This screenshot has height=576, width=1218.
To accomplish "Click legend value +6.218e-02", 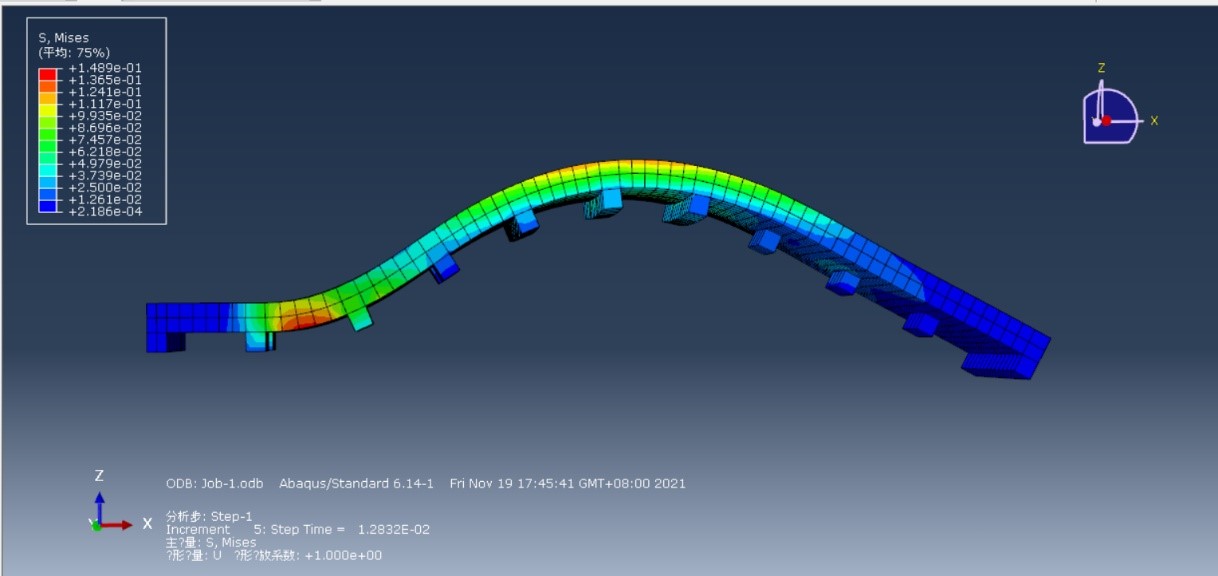I will click(104, 152).
